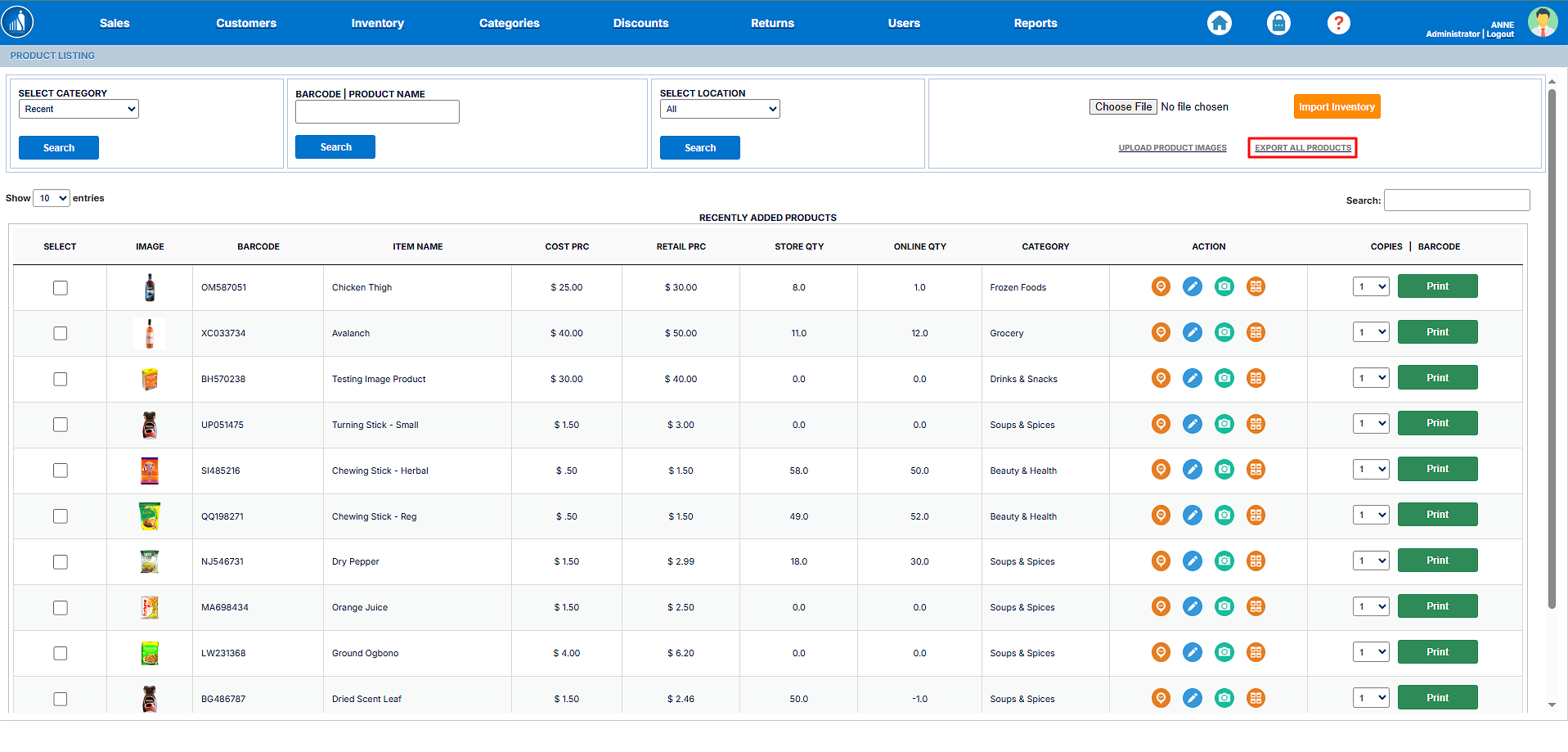Tick the checkbox for Chicken Thigh
Screen dimensions: 1568x752
click(x=61, y=288)
